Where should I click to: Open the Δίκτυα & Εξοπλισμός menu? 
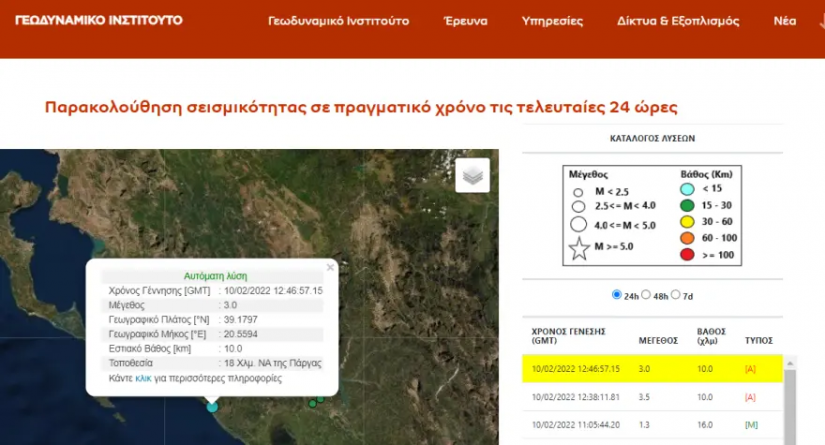coord(679,21)
